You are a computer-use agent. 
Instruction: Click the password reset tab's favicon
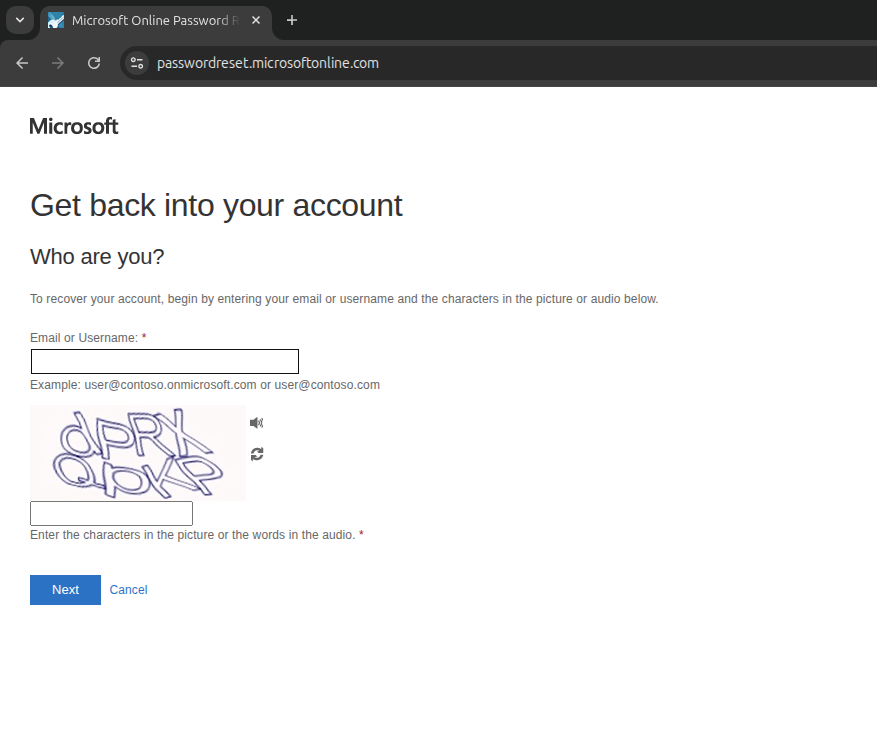click(x=56, y=21)
